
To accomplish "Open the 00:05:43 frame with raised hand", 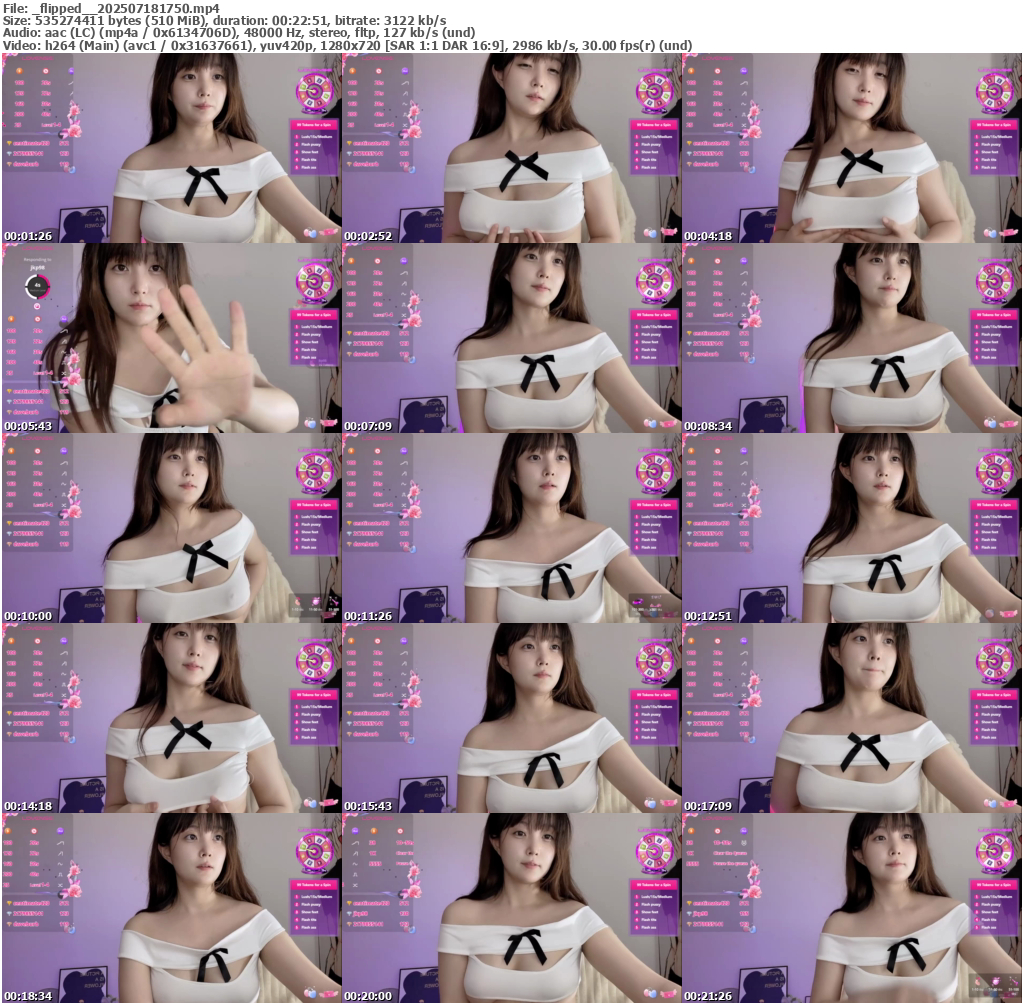I will coord(171,338).
